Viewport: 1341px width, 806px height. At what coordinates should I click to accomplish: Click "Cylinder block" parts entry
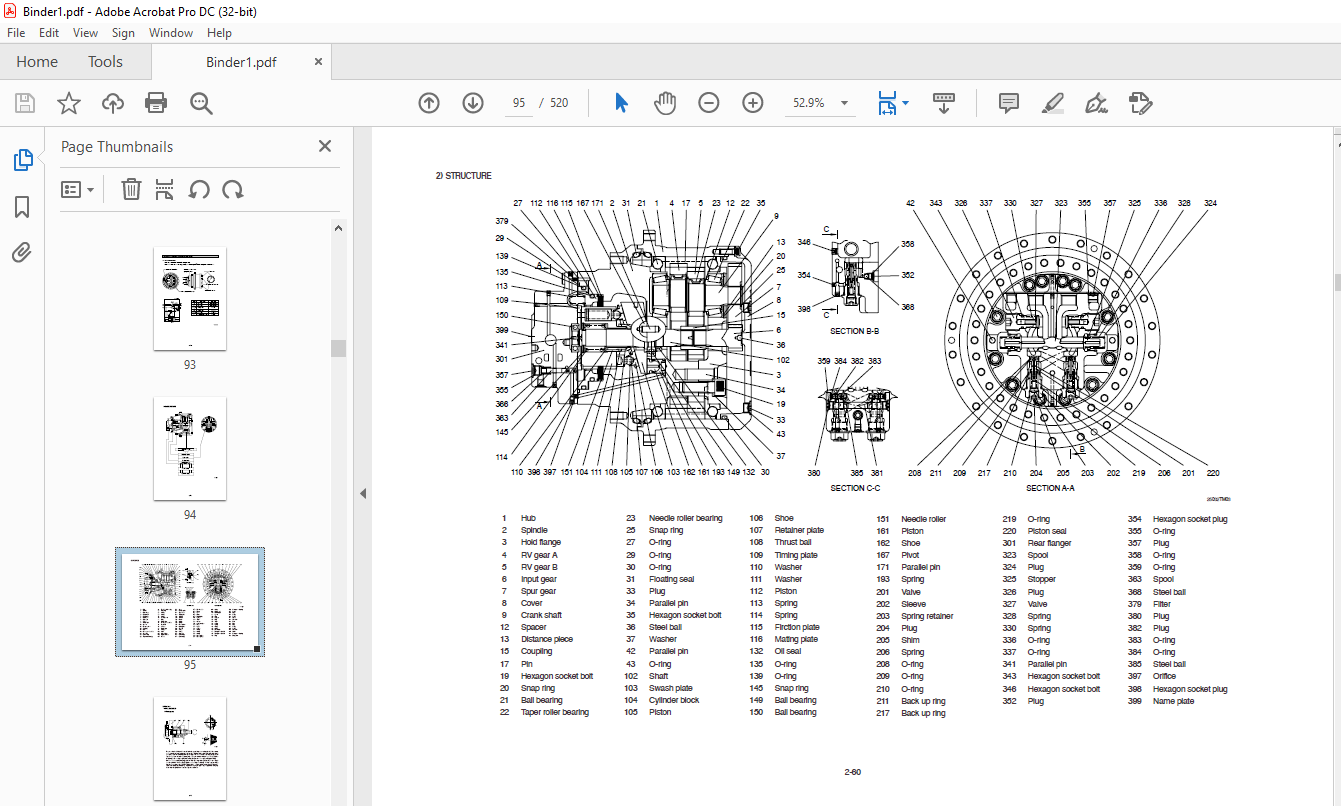coord(674,700)
